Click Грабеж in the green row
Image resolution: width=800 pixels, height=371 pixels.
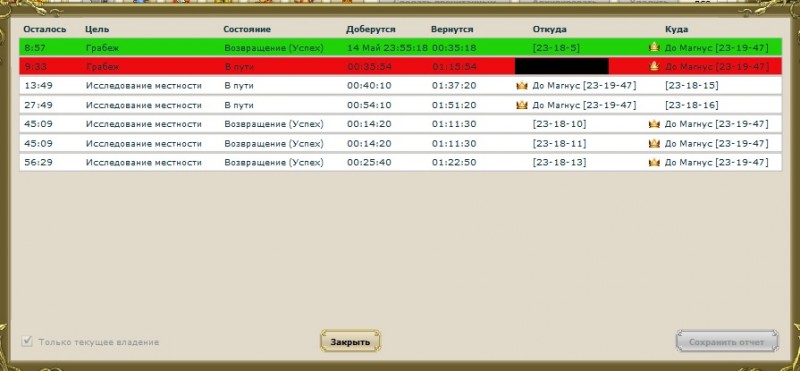(103, 48)
